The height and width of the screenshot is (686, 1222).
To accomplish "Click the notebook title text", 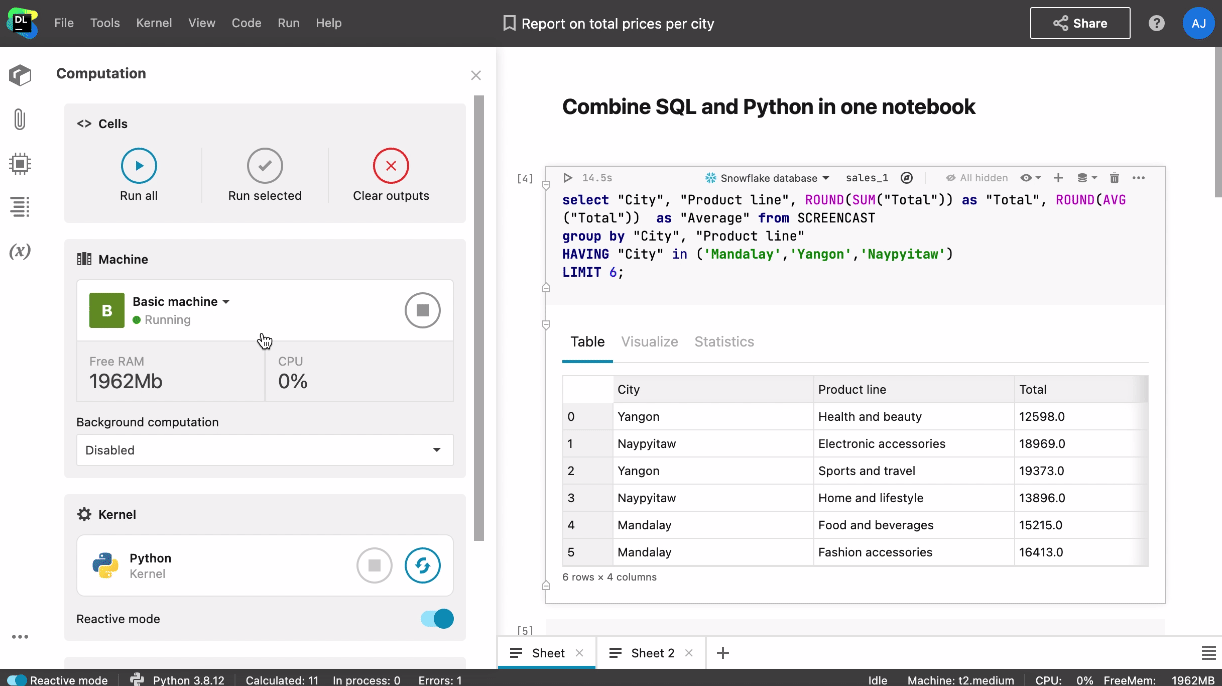I will 618,23.
